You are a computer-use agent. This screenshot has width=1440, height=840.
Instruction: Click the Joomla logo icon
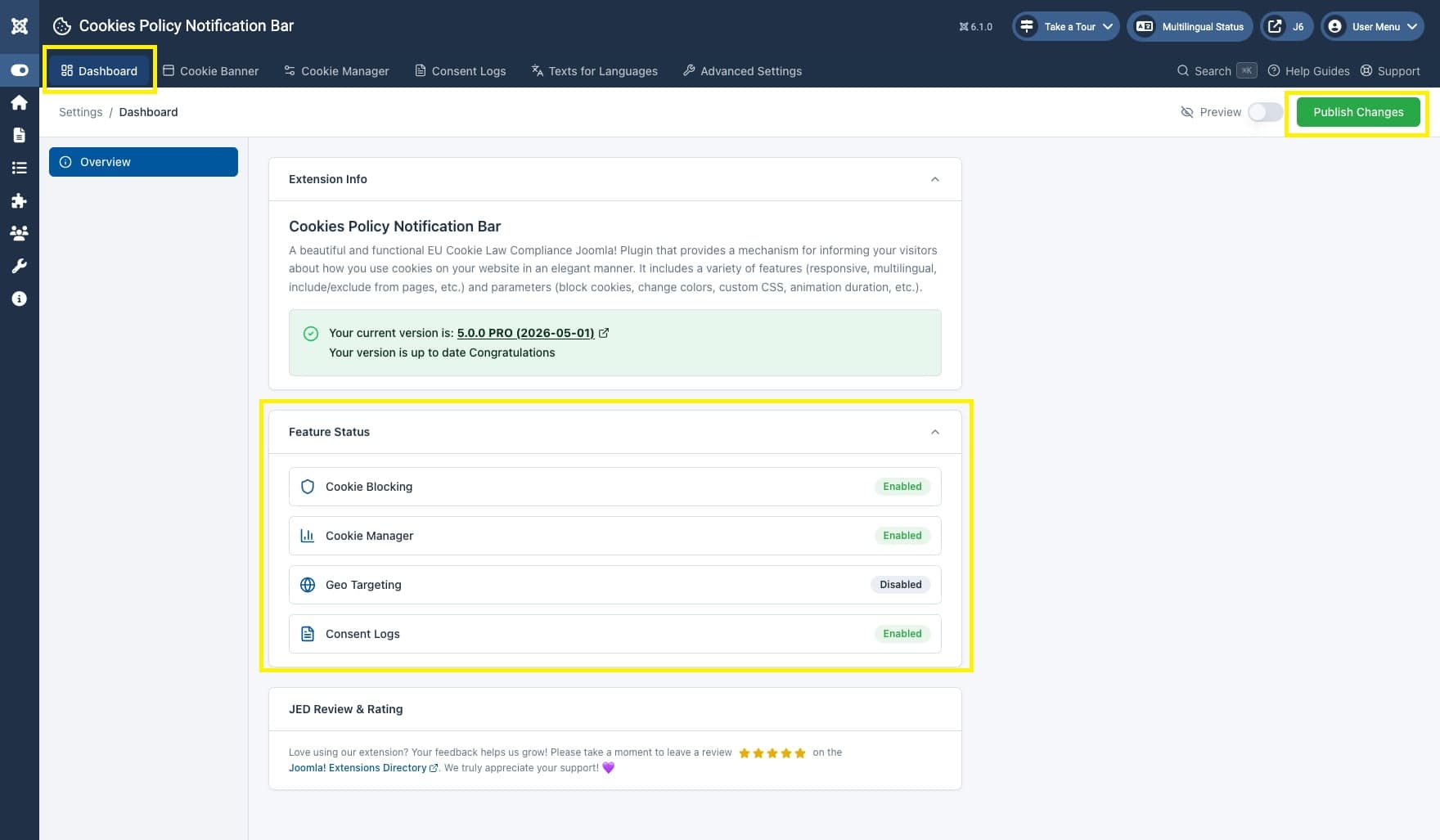[20, 26]
